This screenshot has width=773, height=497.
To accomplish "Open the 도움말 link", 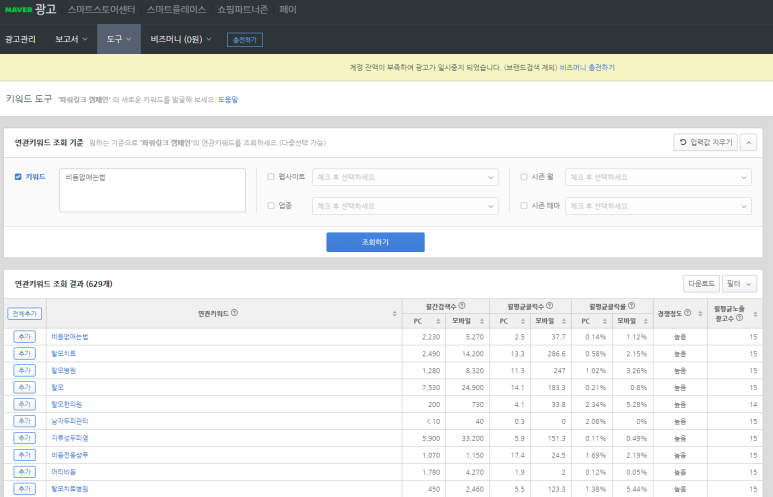I will (228, 100).
